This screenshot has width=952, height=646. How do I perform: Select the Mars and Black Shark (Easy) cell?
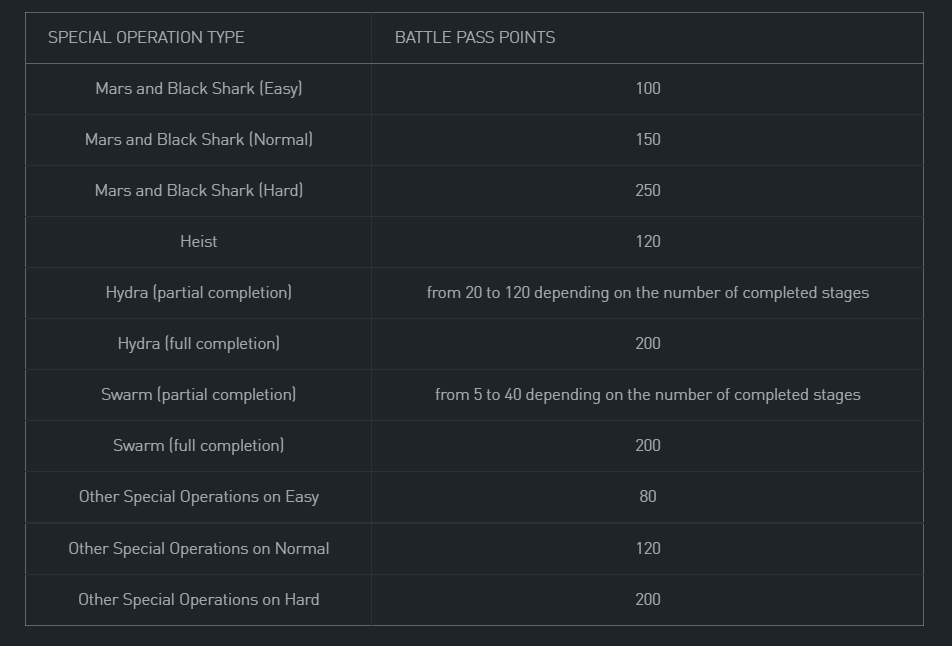pos(199,88)
